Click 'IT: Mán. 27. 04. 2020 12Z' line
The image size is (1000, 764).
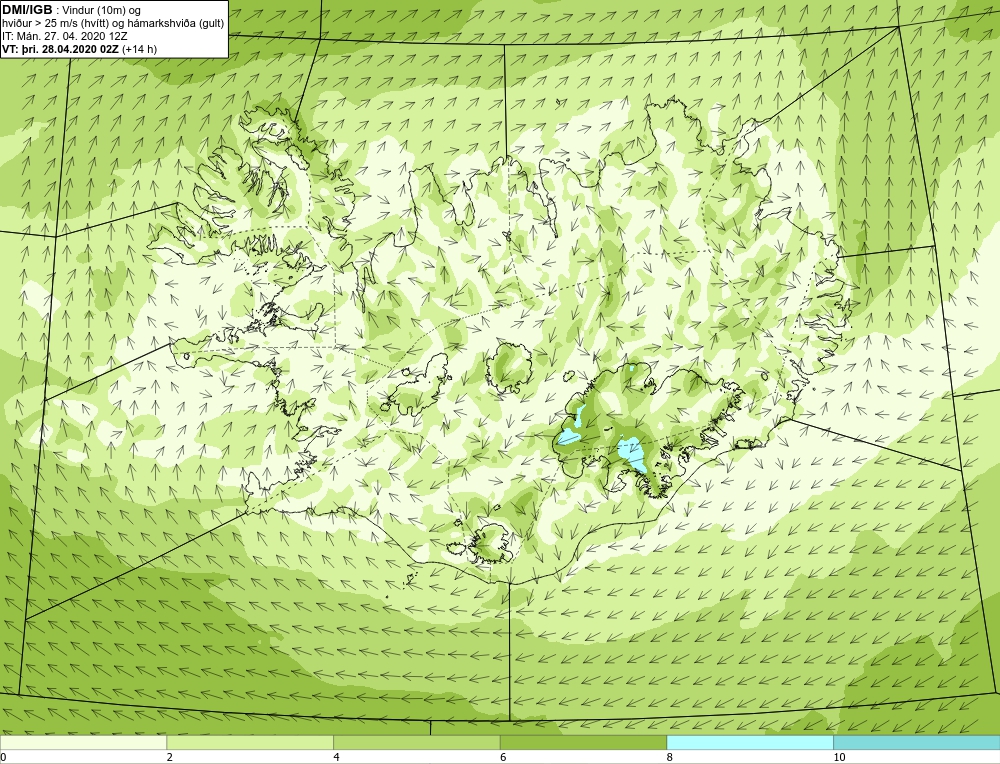pos(64,36)
